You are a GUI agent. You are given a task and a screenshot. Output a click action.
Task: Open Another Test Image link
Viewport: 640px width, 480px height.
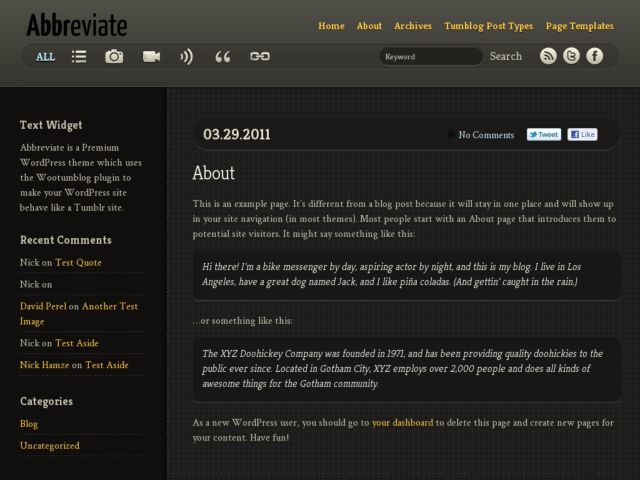coord(79,313)
